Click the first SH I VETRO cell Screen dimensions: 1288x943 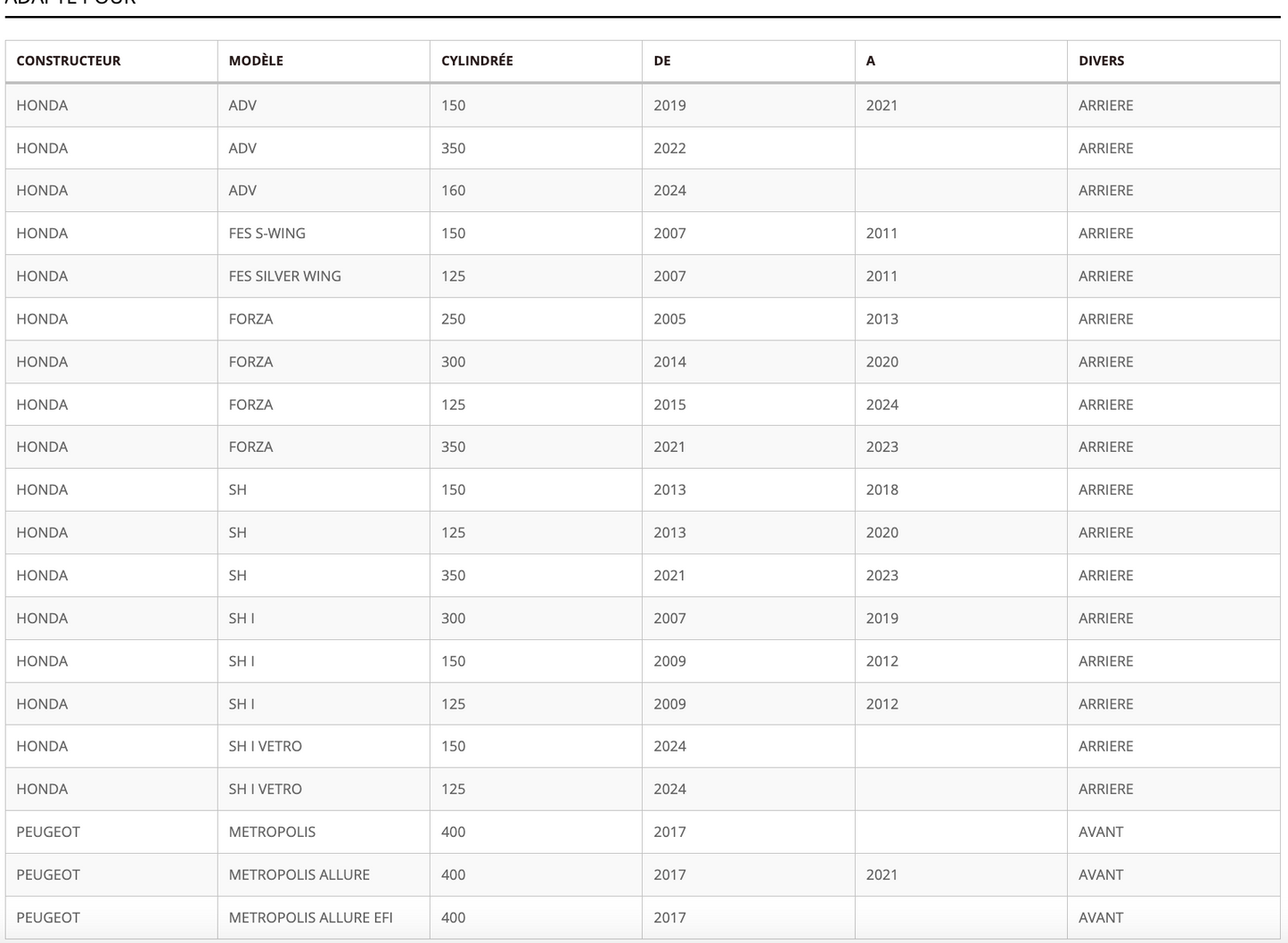pos(266,746)
